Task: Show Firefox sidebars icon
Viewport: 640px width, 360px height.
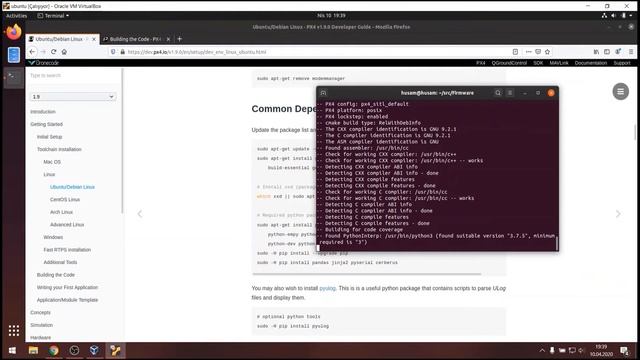Action: point(607,52)
